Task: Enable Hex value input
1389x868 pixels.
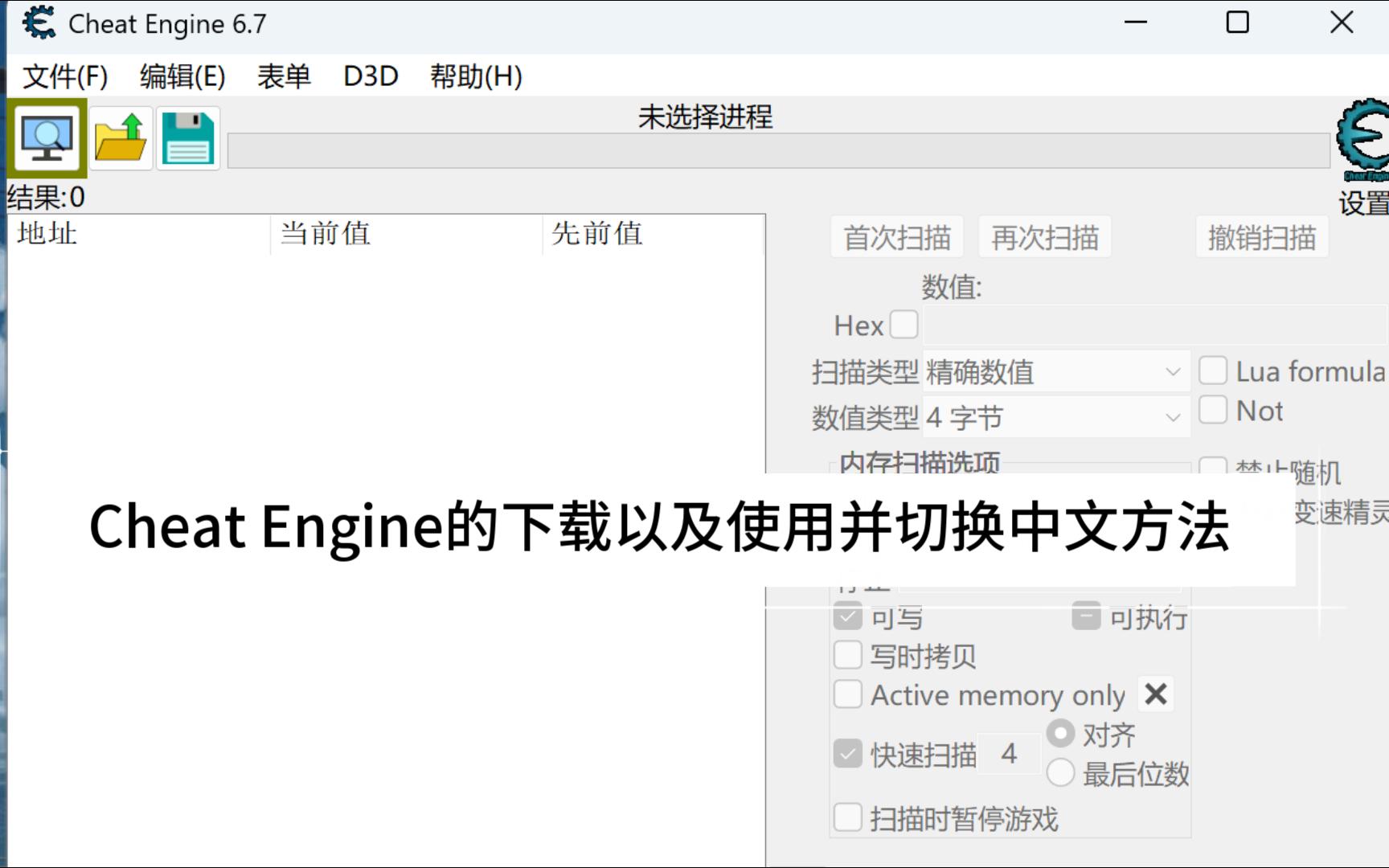Action: 904,324
